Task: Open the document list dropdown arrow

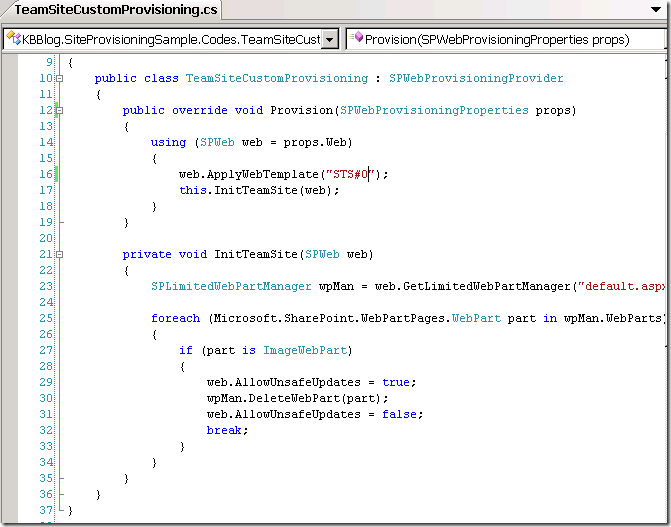Action: tap(656, 9)
